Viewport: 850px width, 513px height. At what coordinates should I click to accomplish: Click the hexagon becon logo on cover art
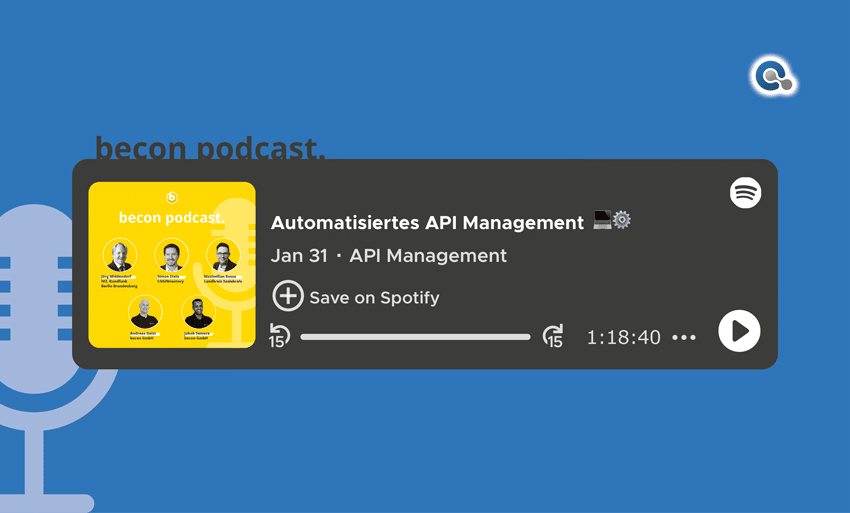[x=172, y=197]
